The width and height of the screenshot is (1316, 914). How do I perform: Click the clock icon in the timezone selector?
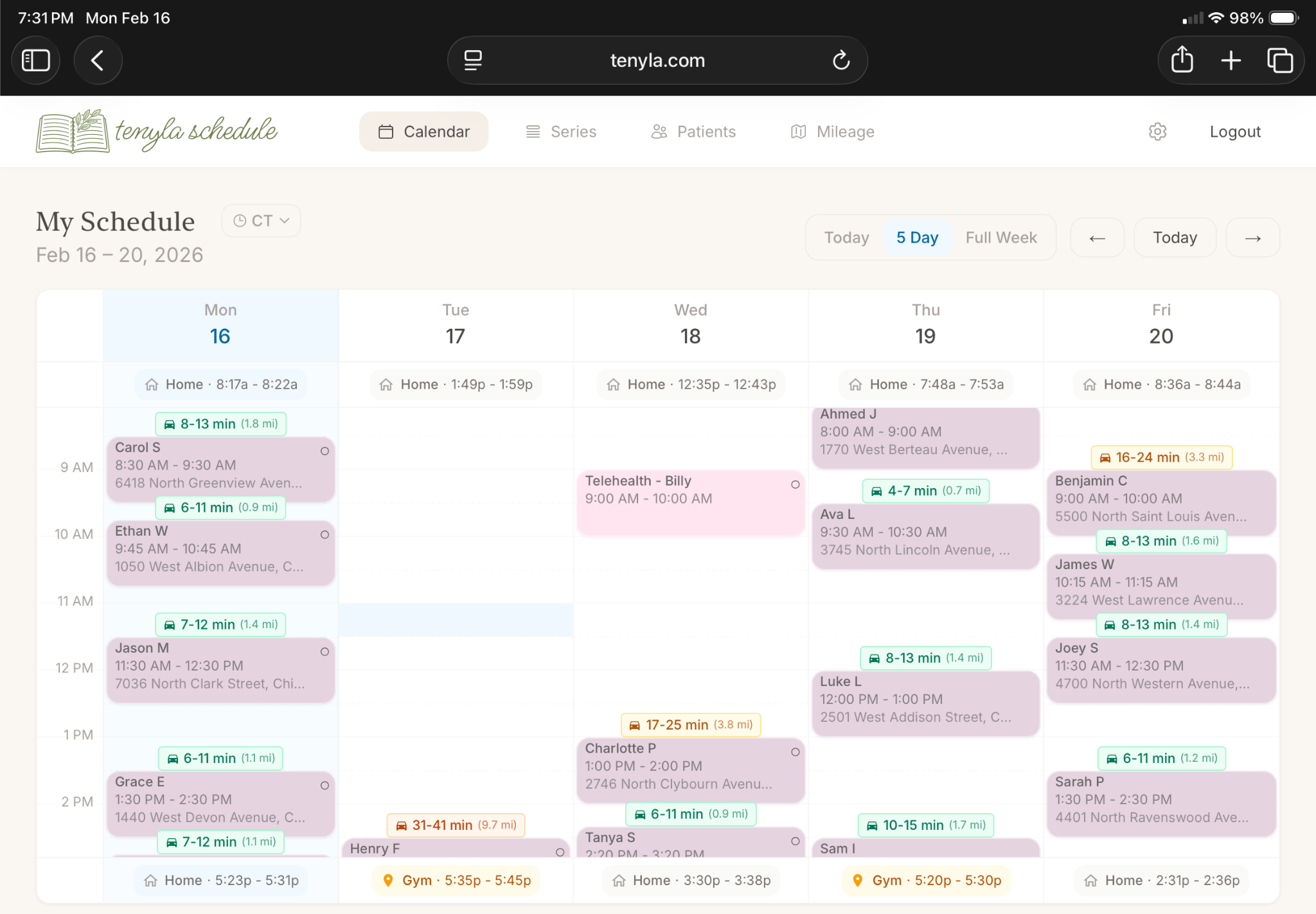[x=240, y=220]
